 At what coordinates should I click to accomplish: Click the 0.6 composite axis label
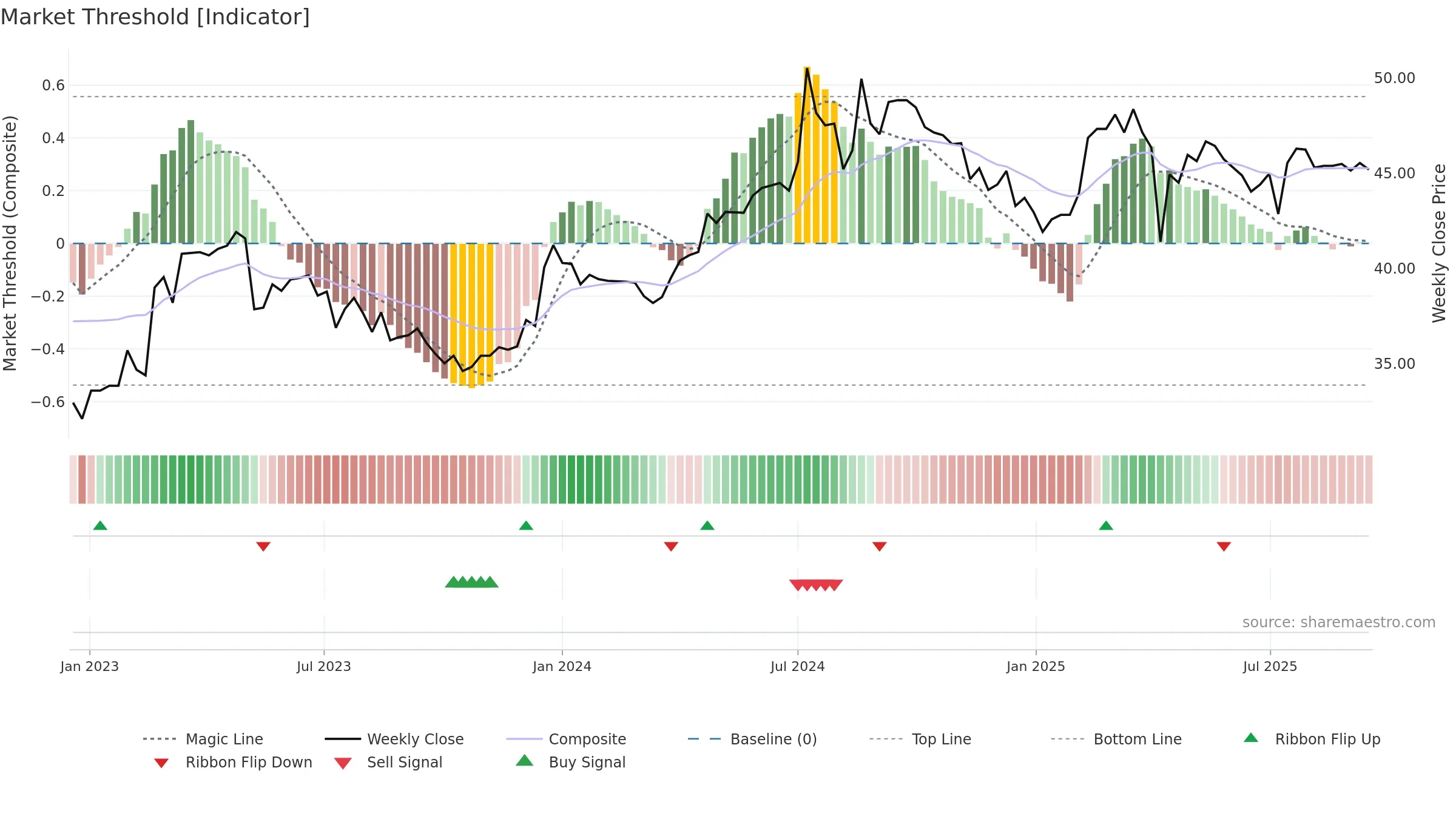(x=53, y=86)
